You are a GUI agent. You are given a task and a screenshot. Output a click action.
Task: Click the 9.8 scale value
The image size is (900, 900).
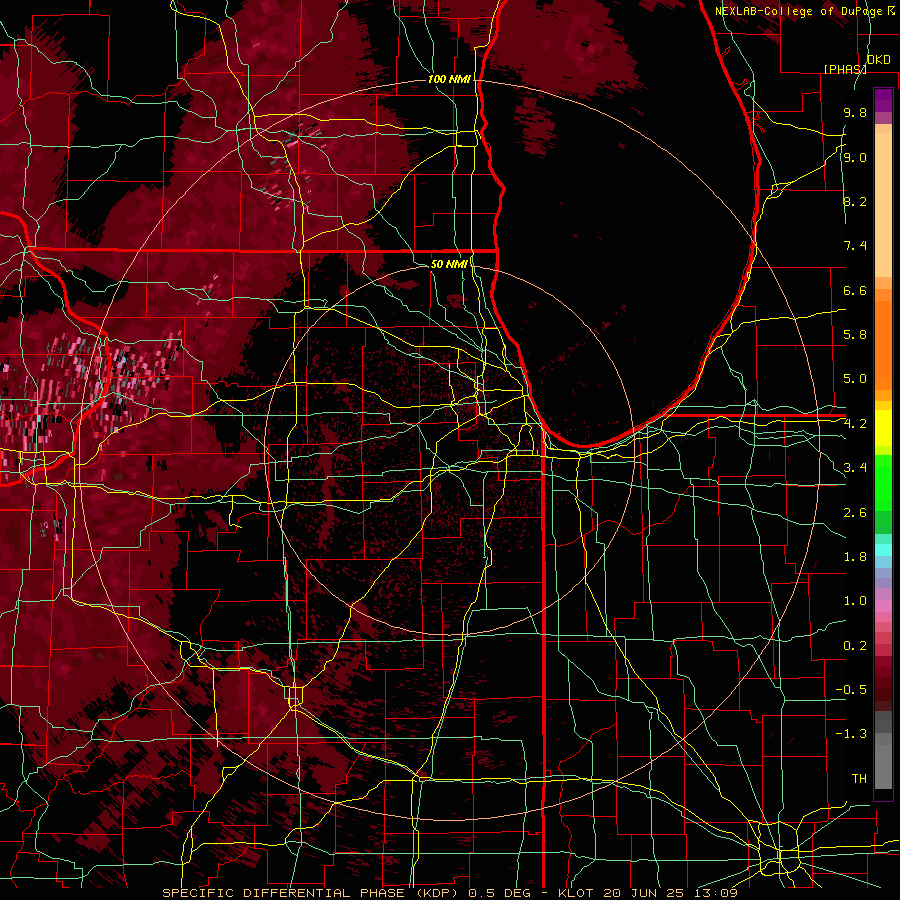(855, 112)
